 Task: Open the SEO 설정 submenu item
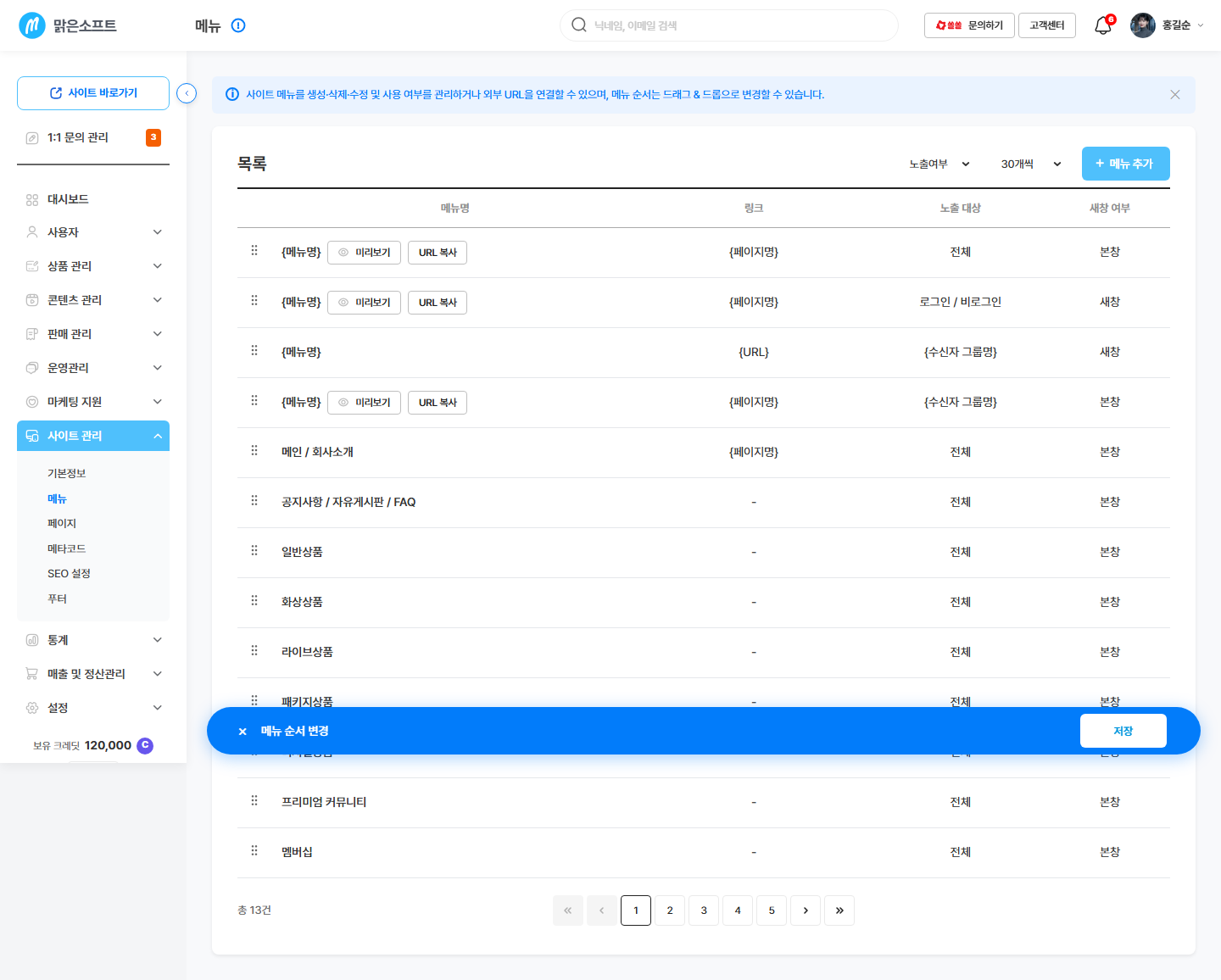[x=69, y=573]
